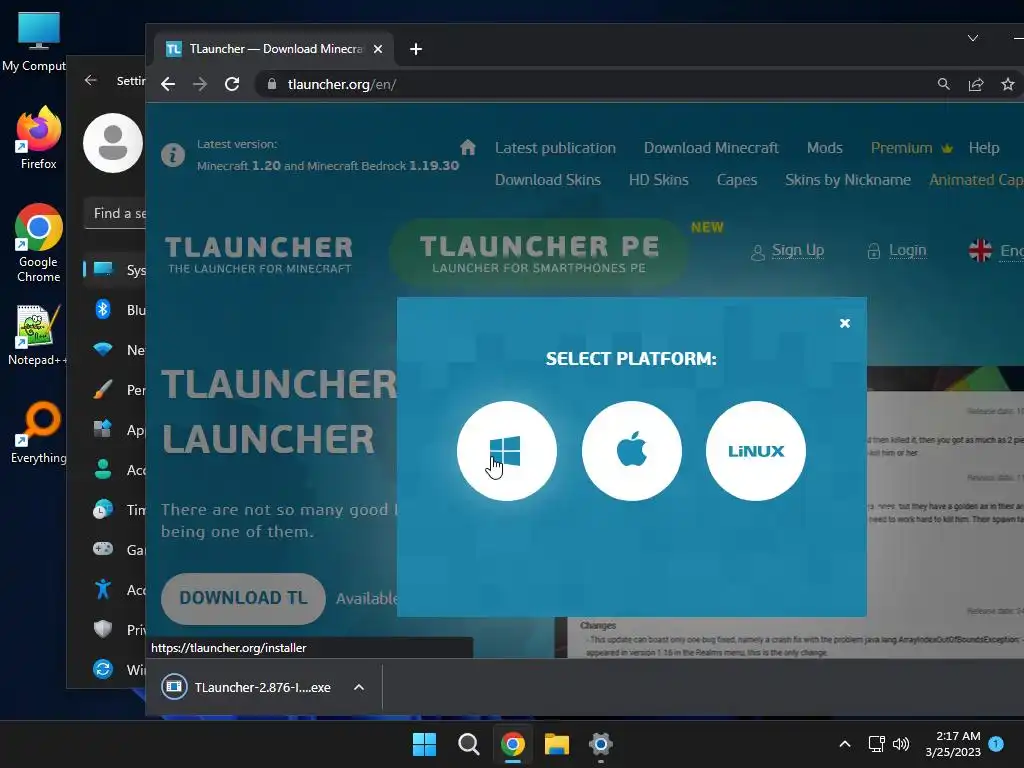Screen dimensions: 1024x768
Task: Open Firefox desktop shortcut
Action: [39, 138]
